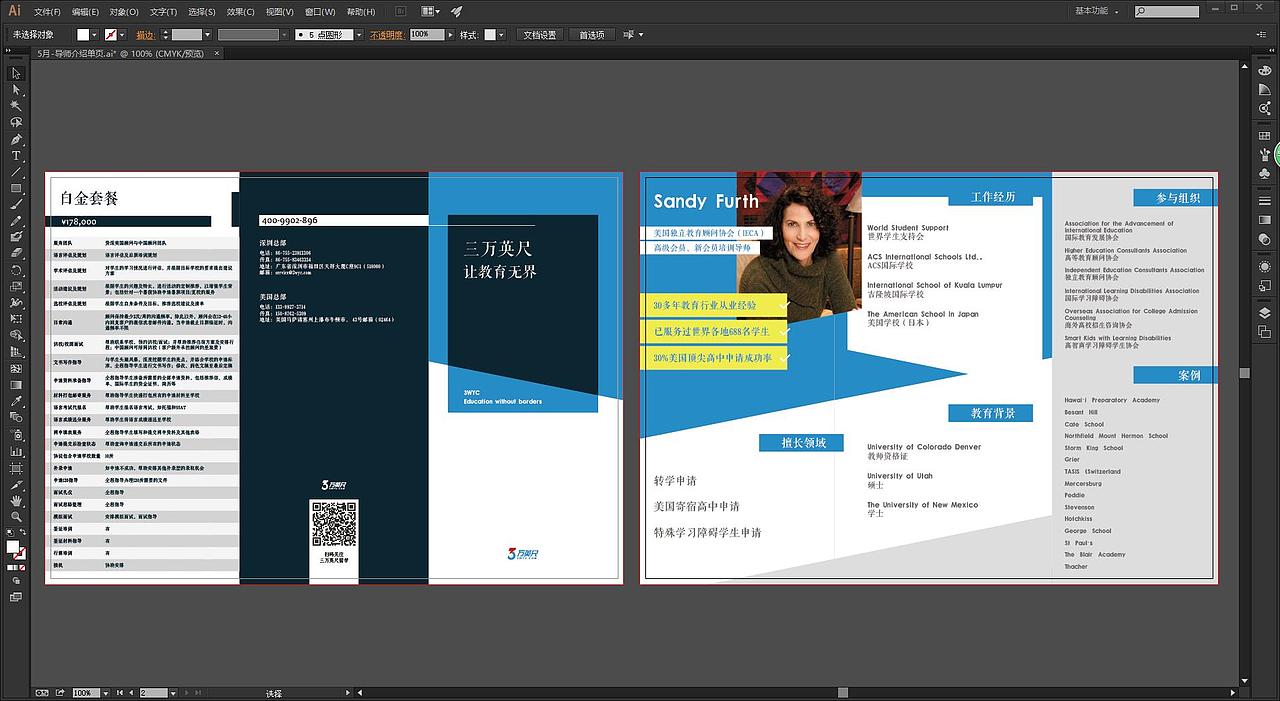Select the Artboard tool

tap(16, 468)
